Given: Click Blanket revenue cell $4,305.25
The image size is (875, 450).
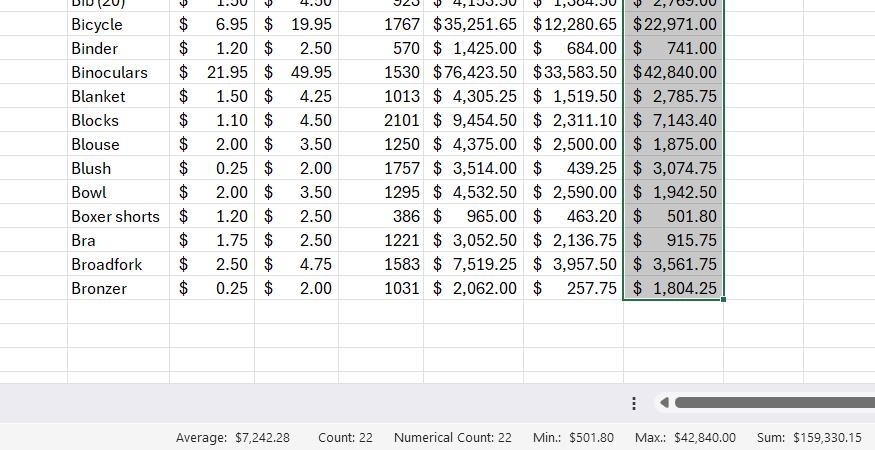Looking at the screenshot, I should (473, 97).
